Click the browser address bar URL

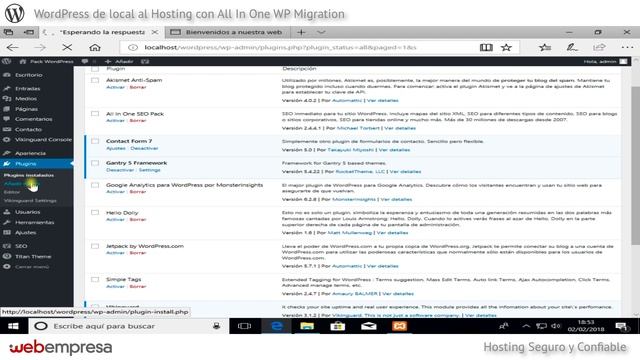coord(280,48)
